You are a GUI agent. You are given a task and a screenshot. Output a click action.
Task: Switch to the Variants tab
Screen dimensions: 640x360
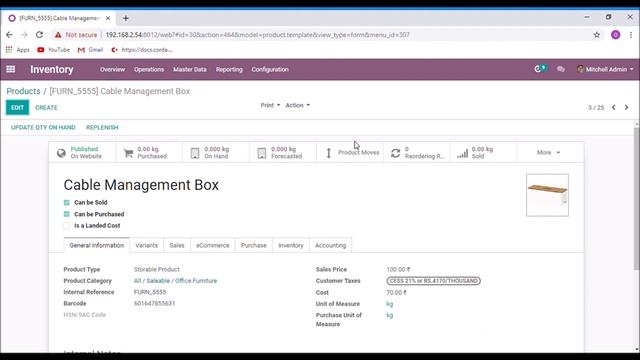tap(147, 245)
